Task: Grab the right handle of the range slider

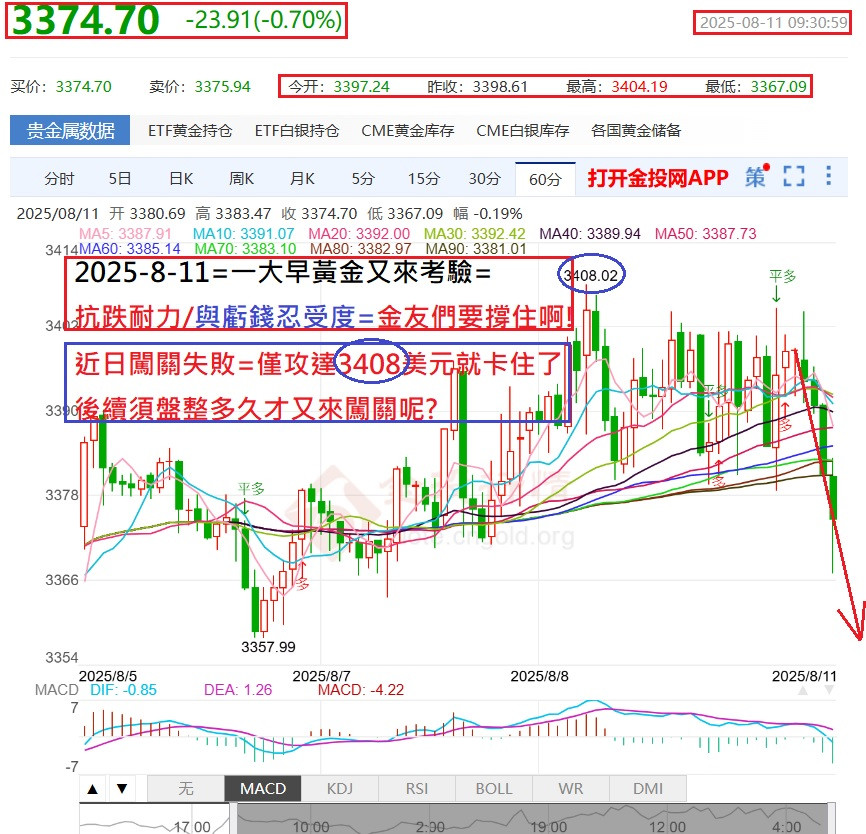Action: point(832,819)
